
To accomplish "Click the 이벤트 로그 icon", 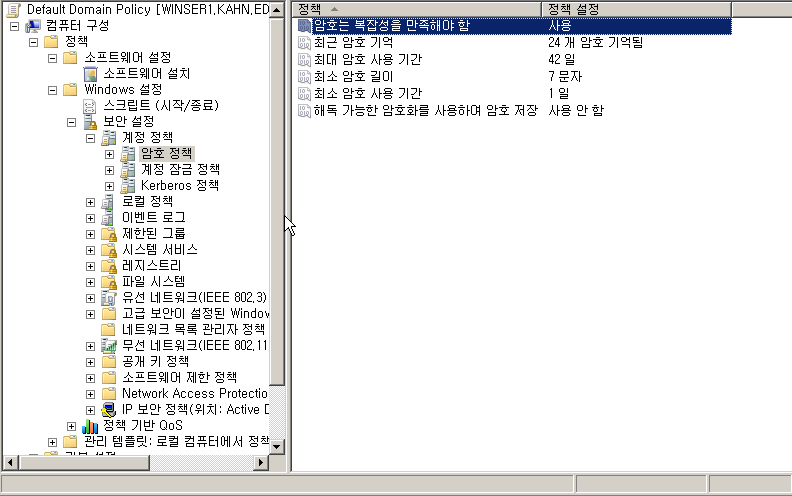I will (x=108, y=218).
